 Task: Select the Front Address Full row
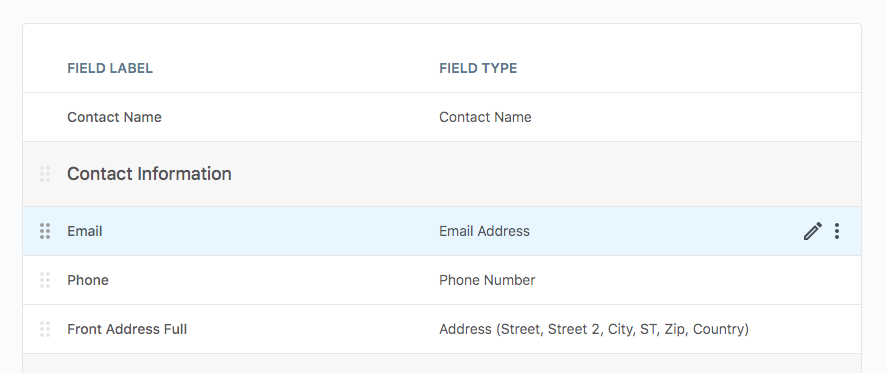coord(442,329)
